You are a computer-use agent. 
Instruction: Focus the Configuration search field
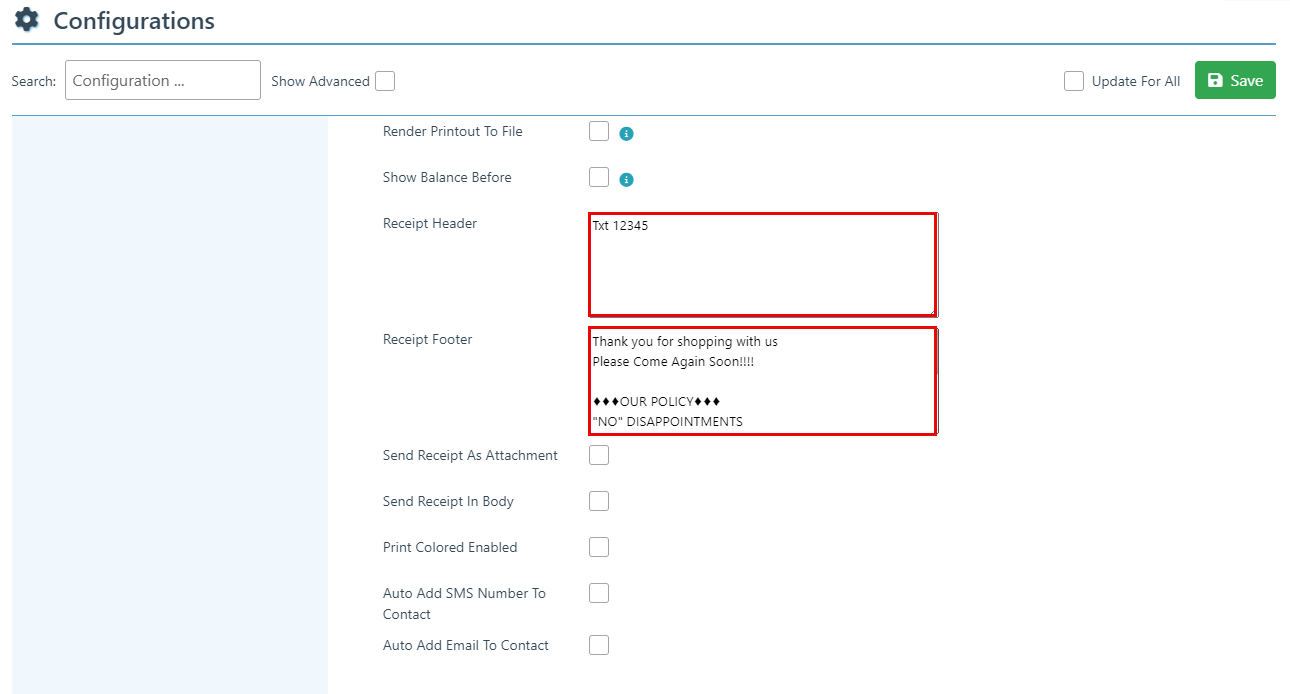tap(162, 80)
